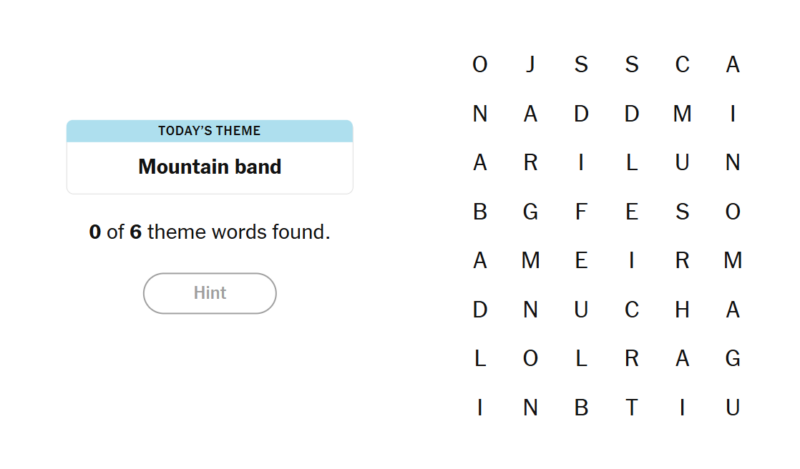
Task: Select the letter C in the top row
Action: point(682,65)
